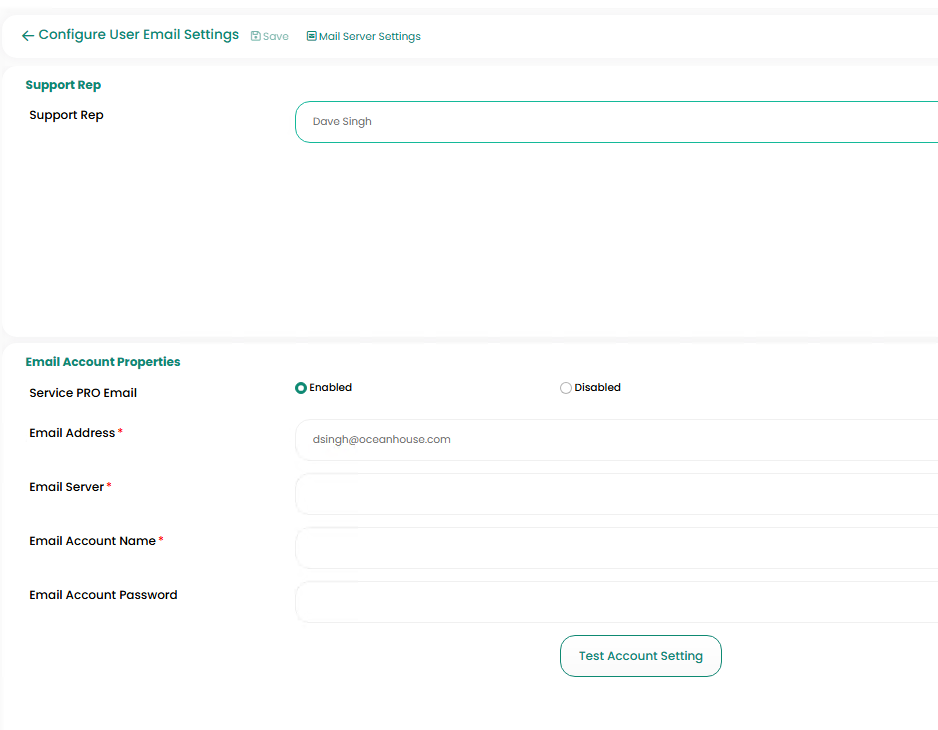Focus the Email Server text box
The height and width of the screenshot is (730, 938).
pos(616,494)
